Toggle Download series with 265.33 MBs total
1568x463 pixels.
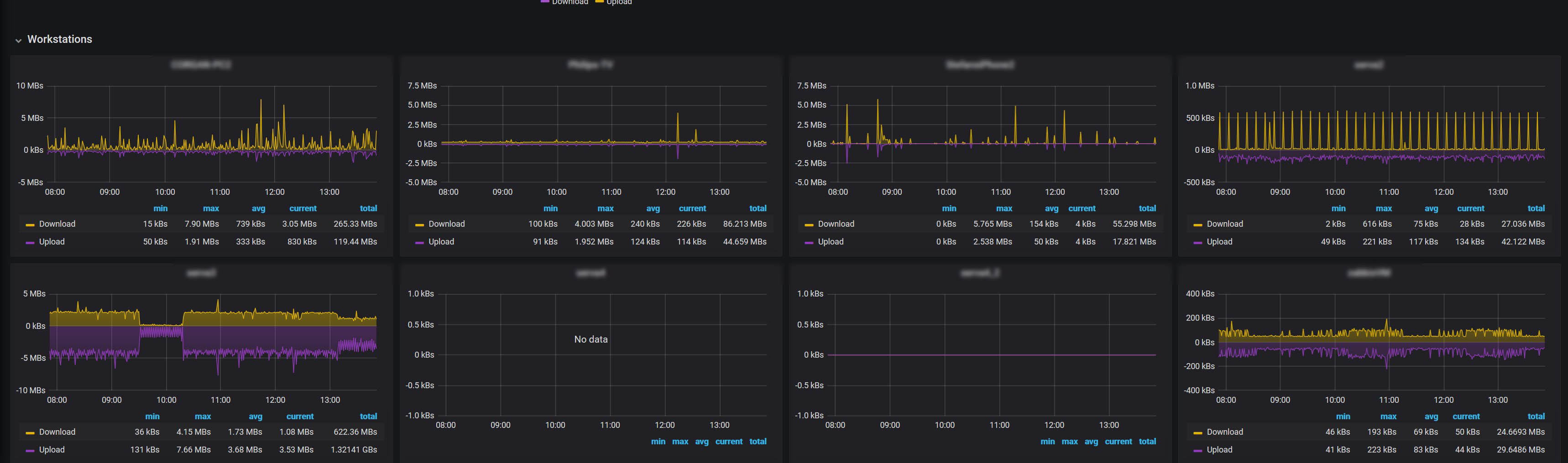click(57, 224)
